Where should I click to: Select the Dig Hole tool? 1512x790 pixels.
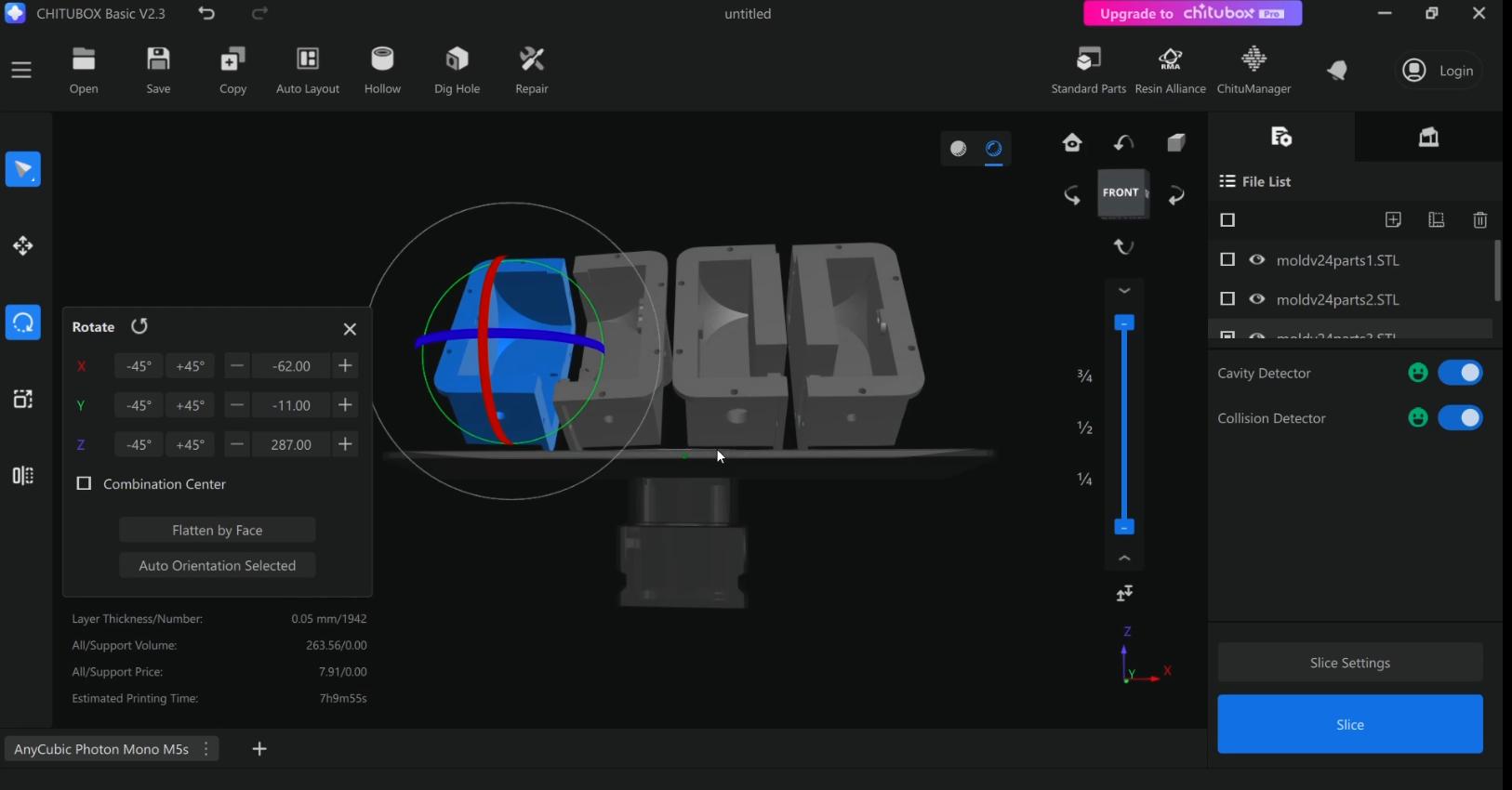pos(458,70)
